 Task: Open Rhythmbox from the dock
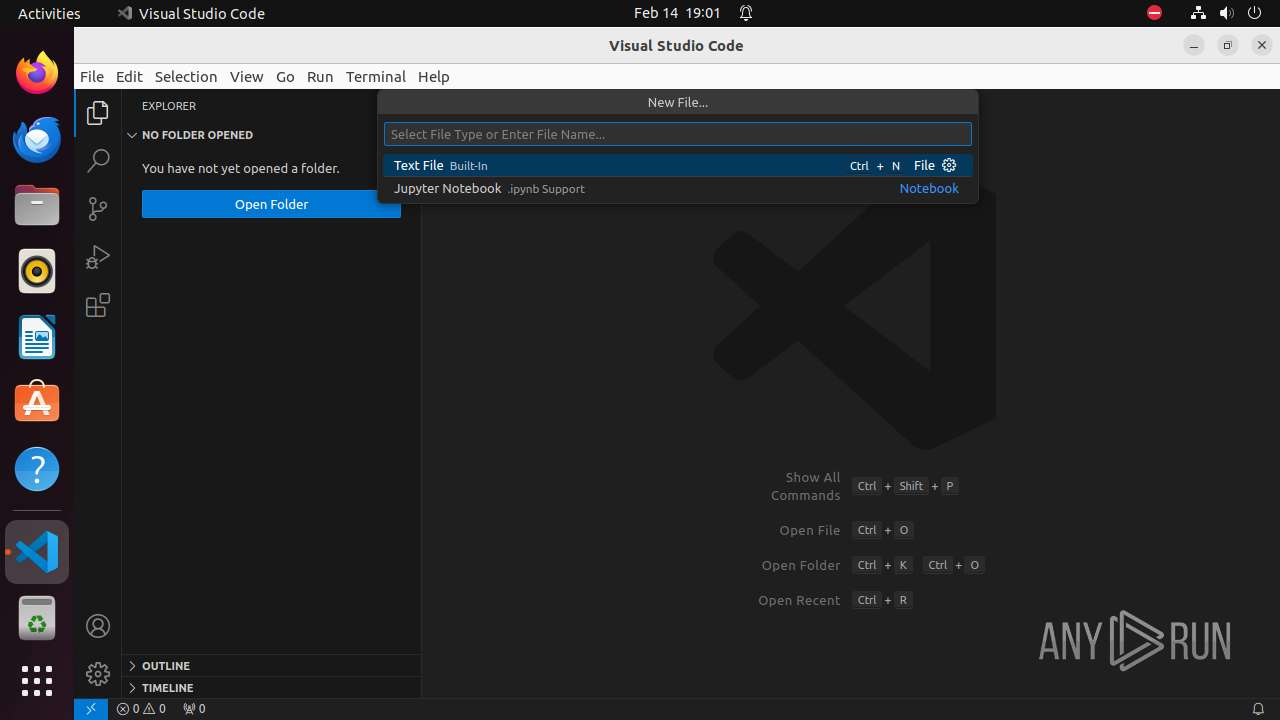coord(37,271)
